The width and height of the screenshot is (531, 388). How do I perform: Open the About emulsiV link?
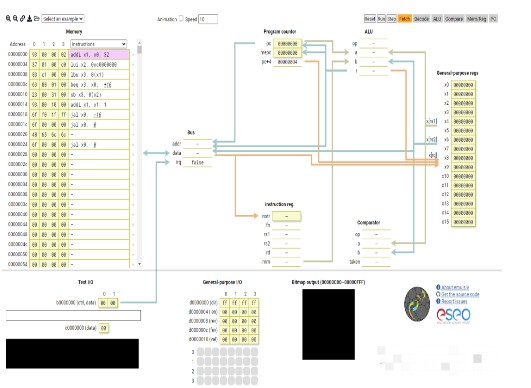[x=455, y=287]
